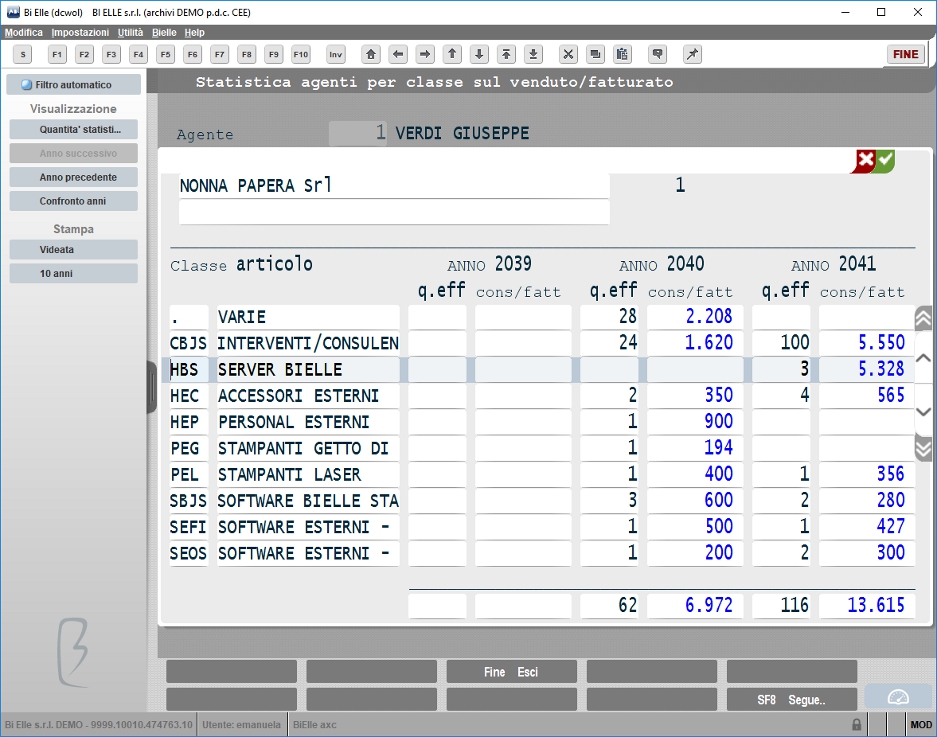937x737 pixels.
Task: Click the F1 function key button
Action: coord(57,54)
